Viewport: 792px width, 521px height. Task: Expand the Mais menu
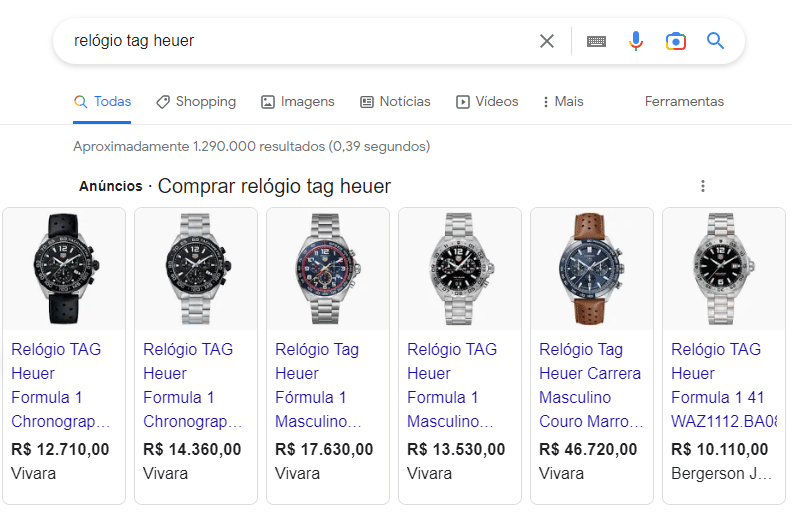point(563,102)
